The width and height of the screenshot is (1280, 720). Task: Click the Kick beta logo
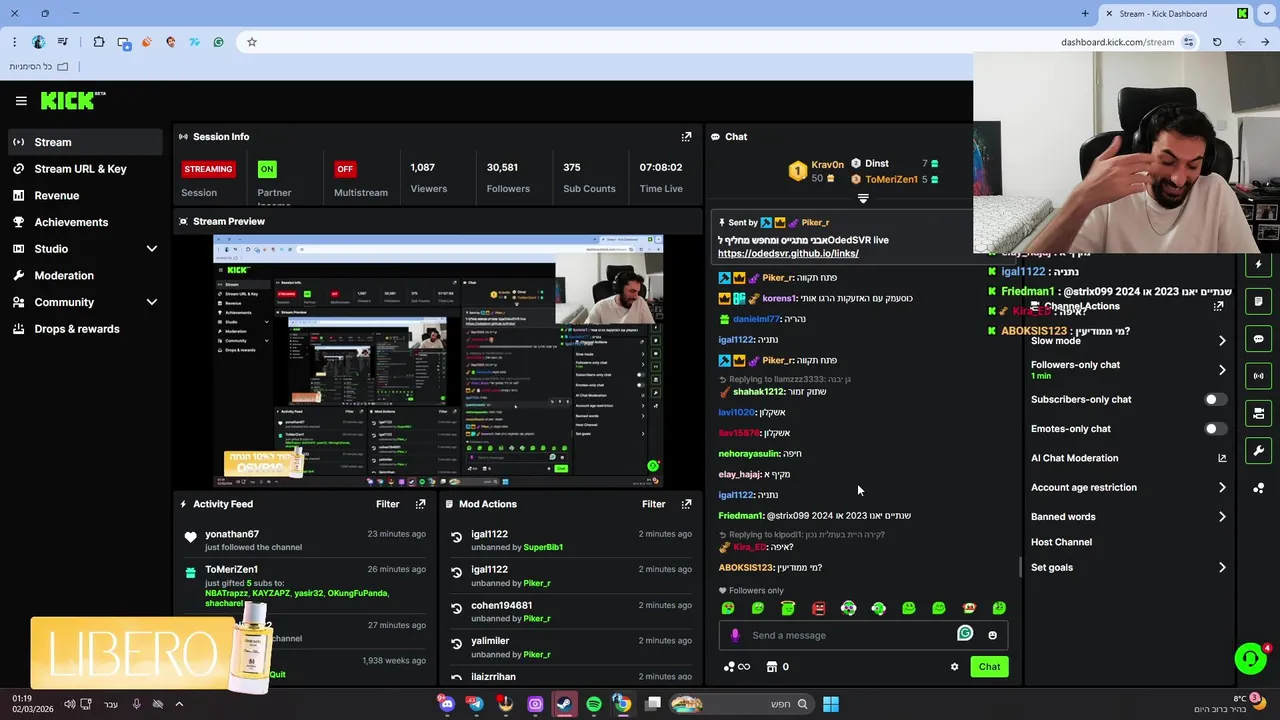(x=73, y=100)
